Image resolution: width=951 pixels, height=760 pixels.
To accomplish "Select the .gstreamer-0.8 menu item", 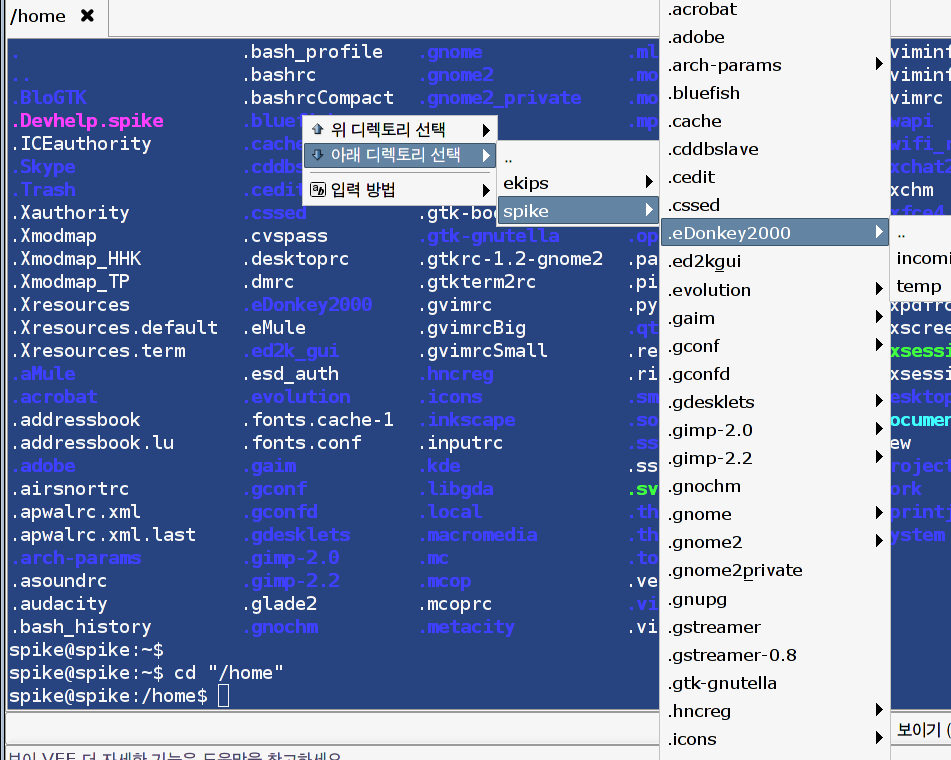I will click(732, 655).
